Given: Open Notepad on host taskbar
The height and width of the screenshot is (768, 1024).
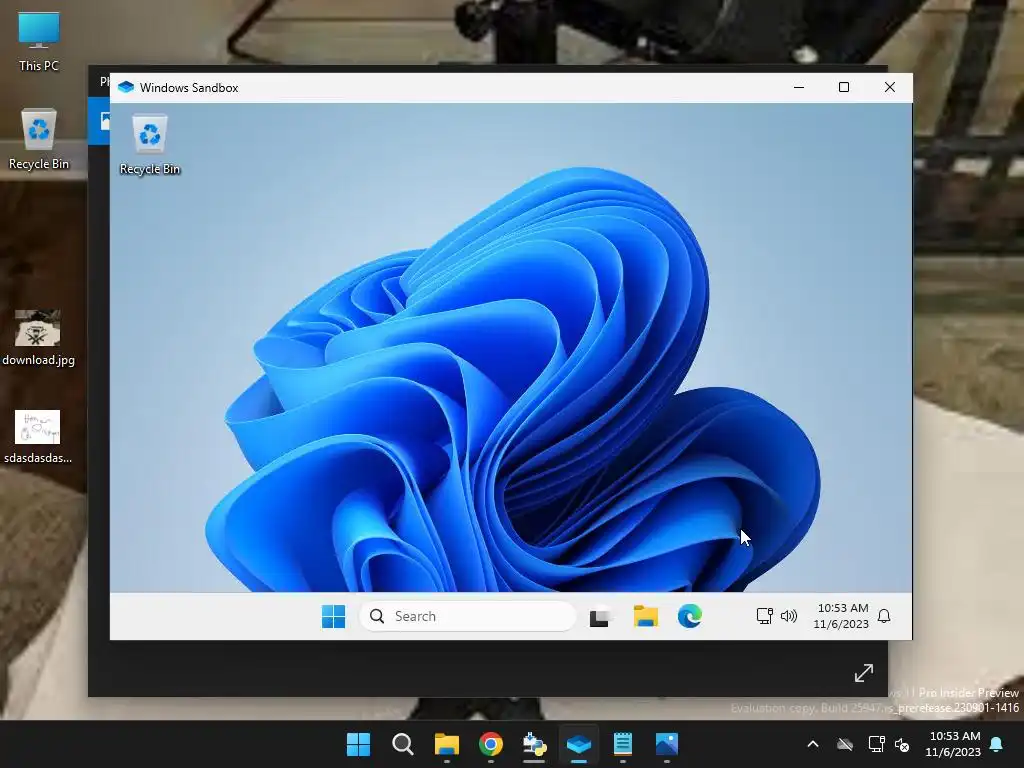Looking at the screenshot, I should 623,744.
